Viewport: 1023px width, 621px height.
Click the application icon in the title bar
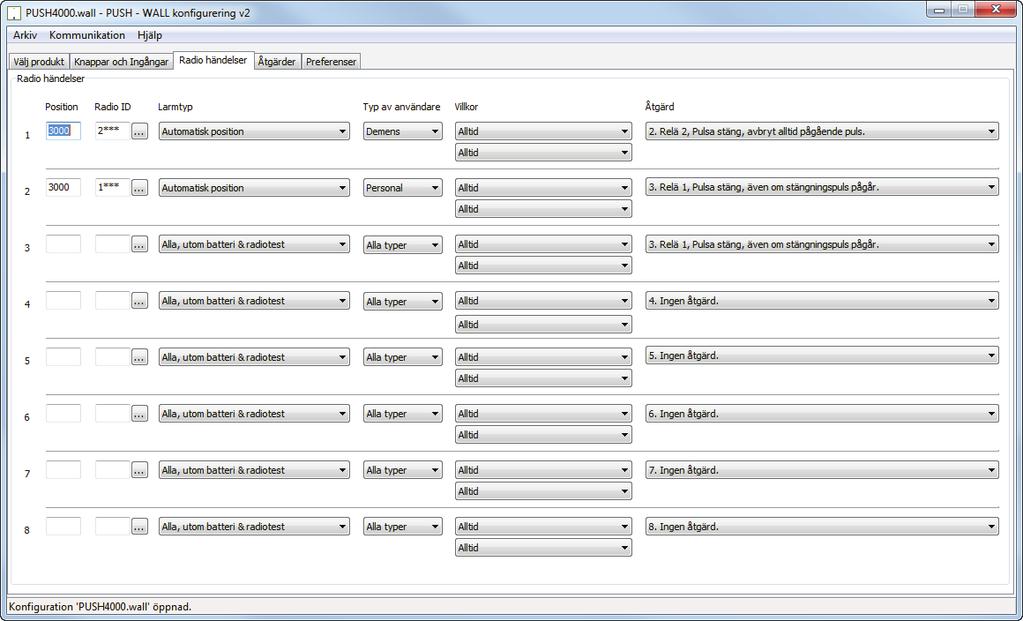12,12
